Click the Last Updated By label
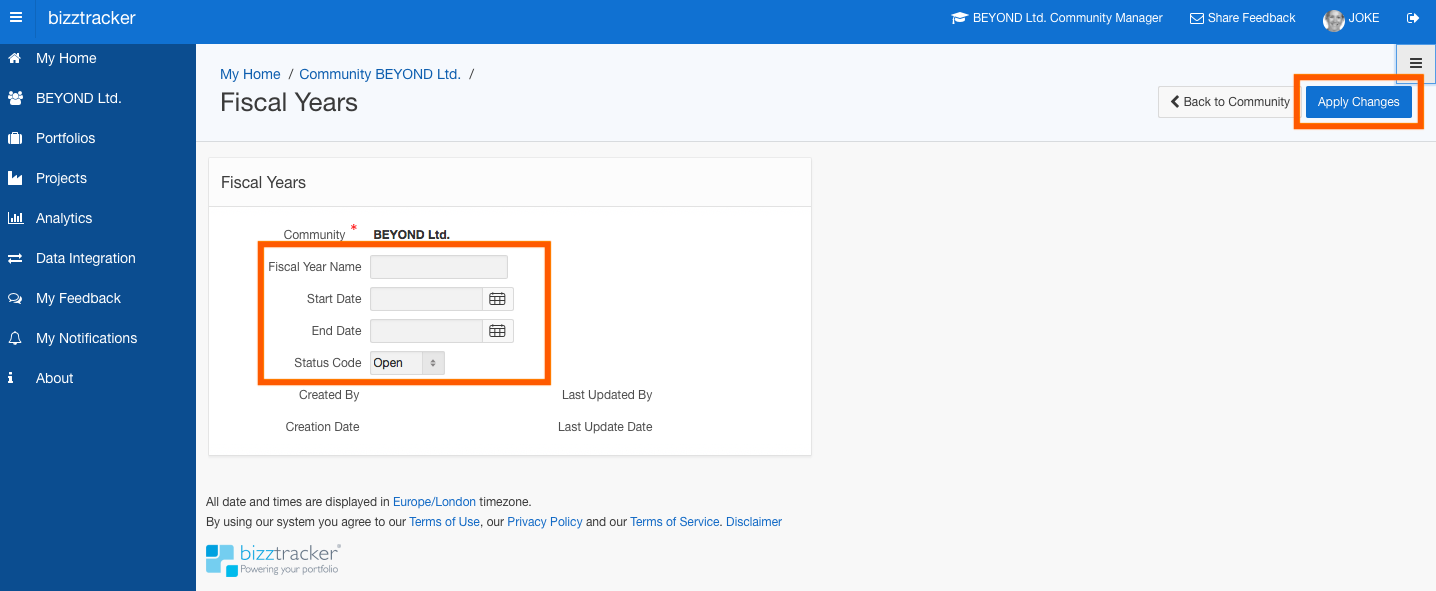This screenshot has width=1436, height=591. [x=607, y=395]
